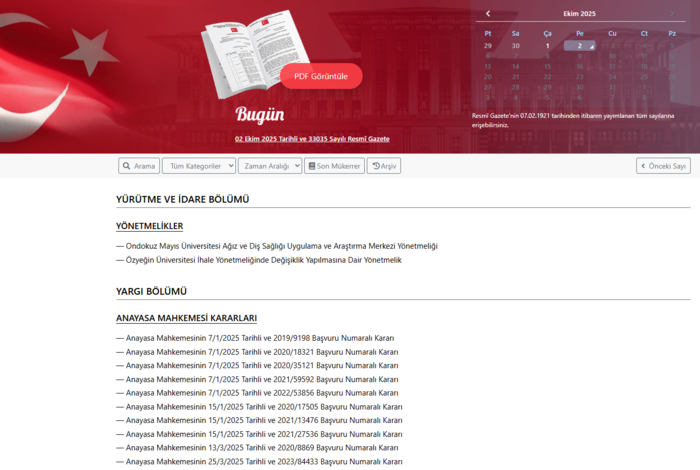This screenshot has width=700, height=470.
Task: Click the Arama search button
Action: tap(139, 166)
